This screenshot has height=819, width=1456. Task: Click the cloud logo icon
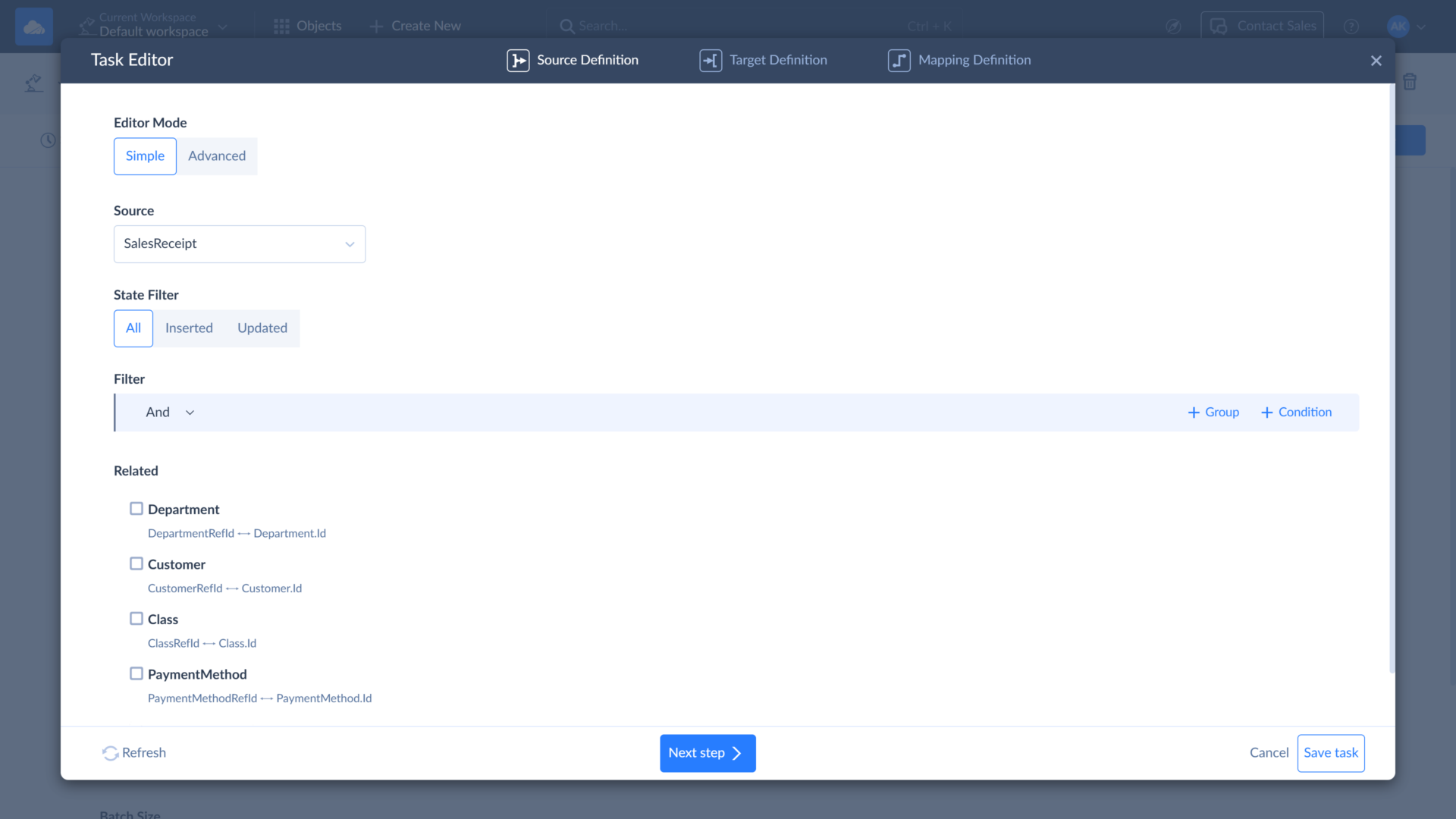[34, 27]
